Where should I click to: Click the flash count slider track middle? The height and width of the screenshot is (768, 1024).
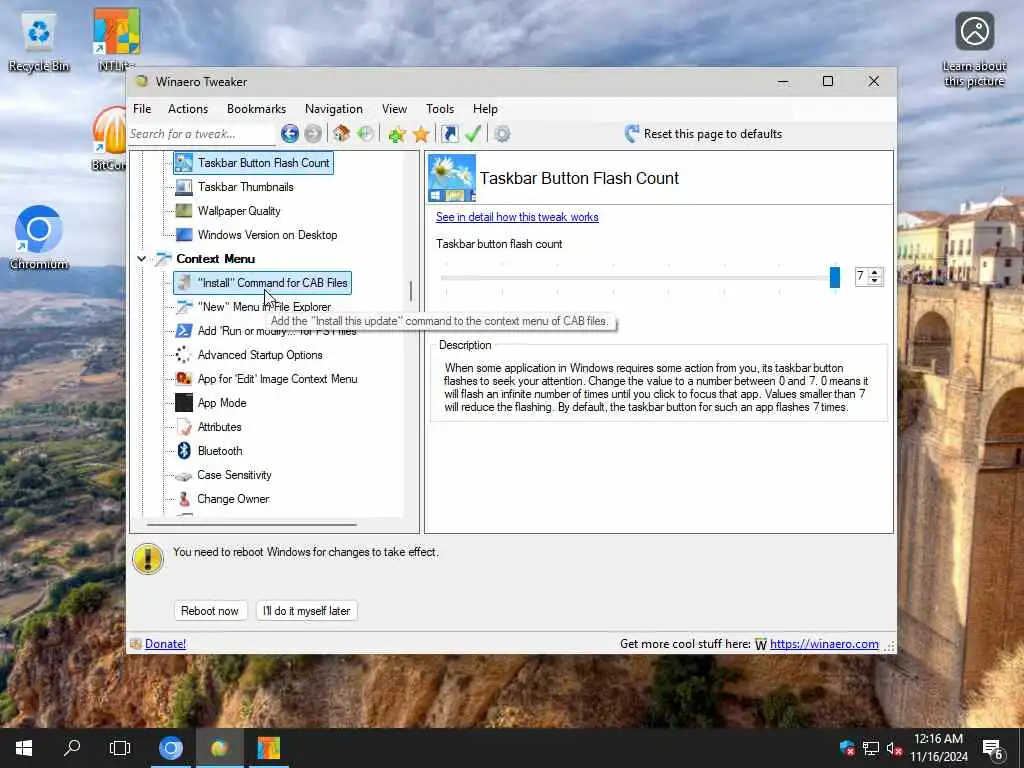tap(638, 278)
